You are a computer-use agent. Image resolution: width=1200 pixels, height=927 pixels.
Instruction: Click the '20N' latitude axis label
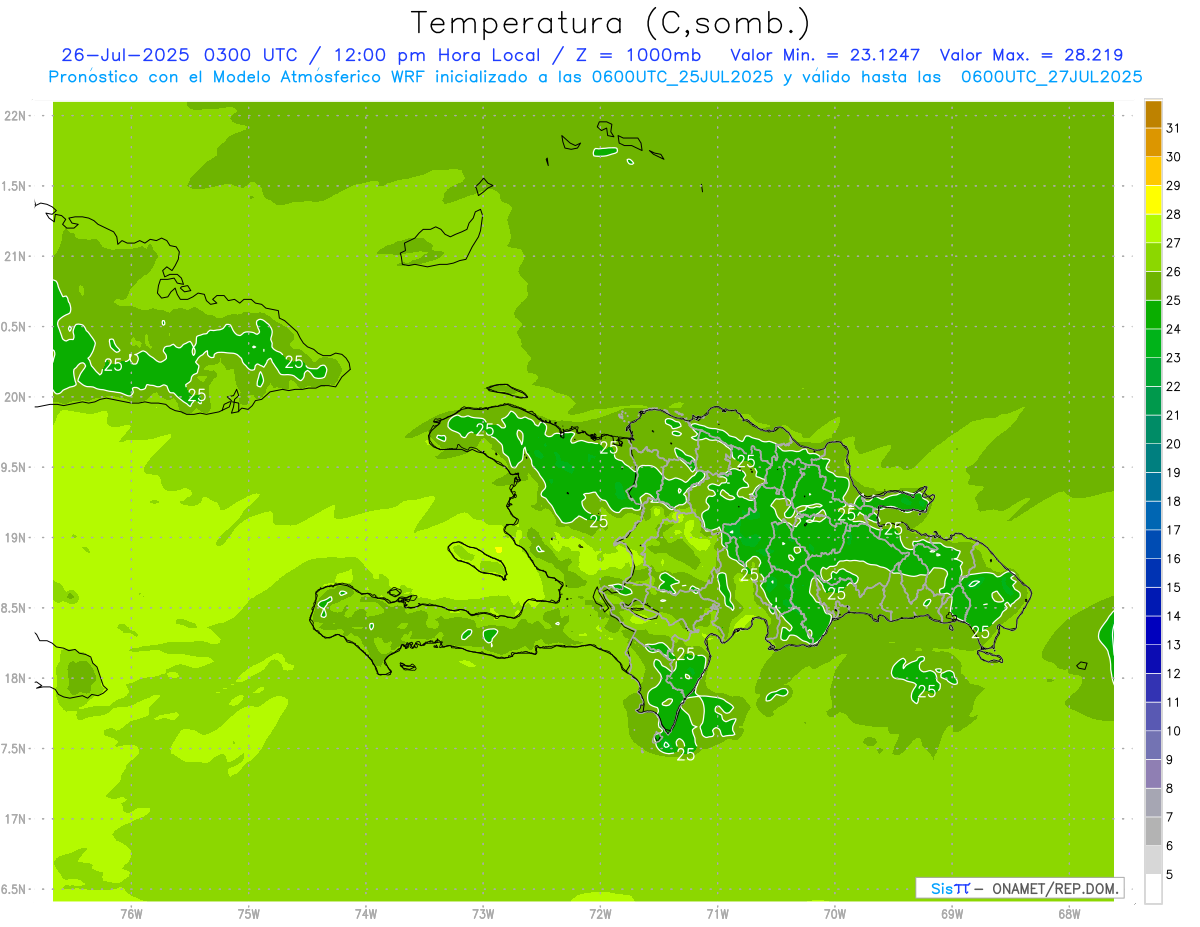tap(16, 397)
